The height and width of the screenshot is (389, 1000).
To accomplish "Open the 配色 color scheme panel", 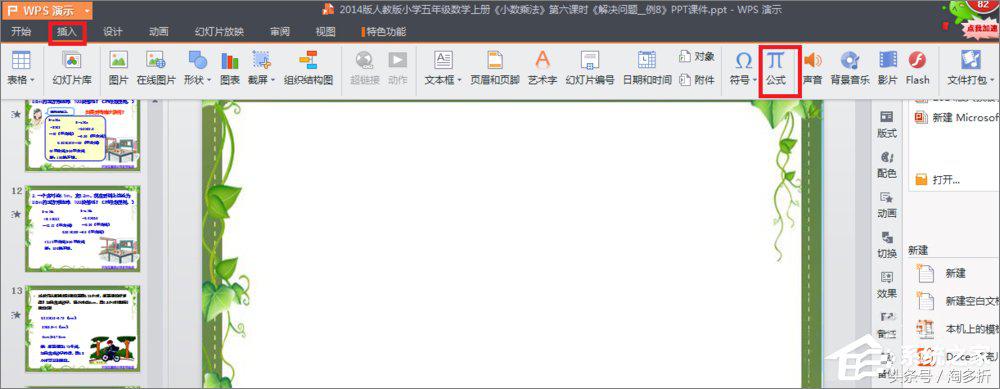I will click(x=886, y=165).
